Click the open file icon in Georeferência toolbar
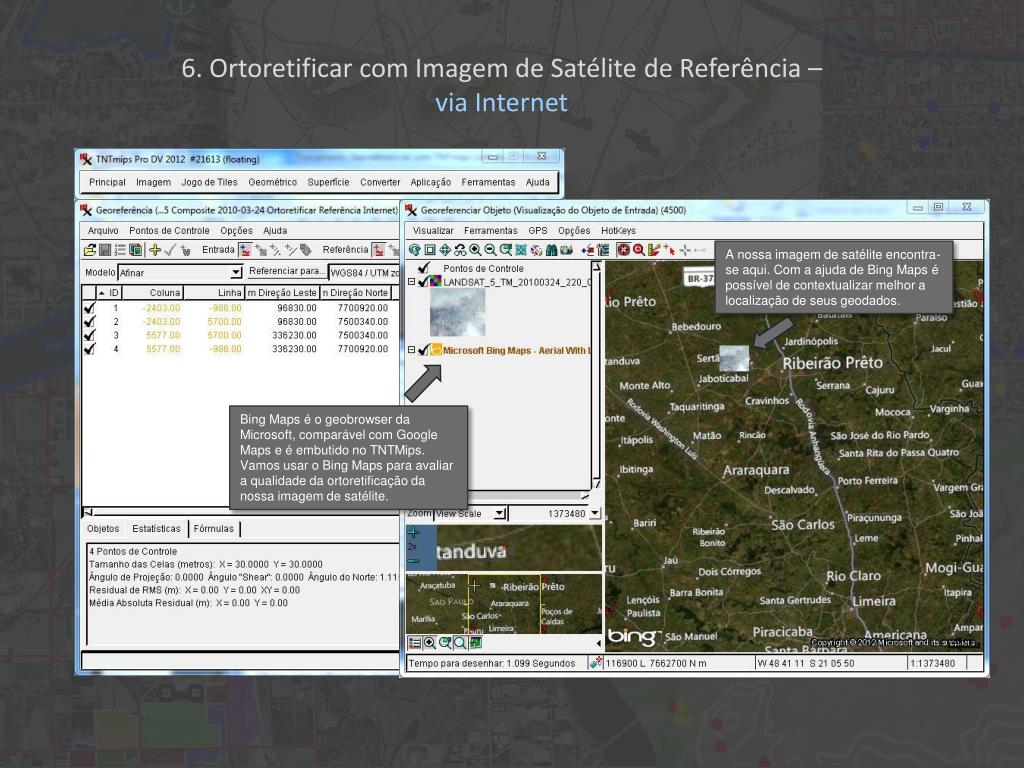This screenshot has height=768, width=1024. 89,249
